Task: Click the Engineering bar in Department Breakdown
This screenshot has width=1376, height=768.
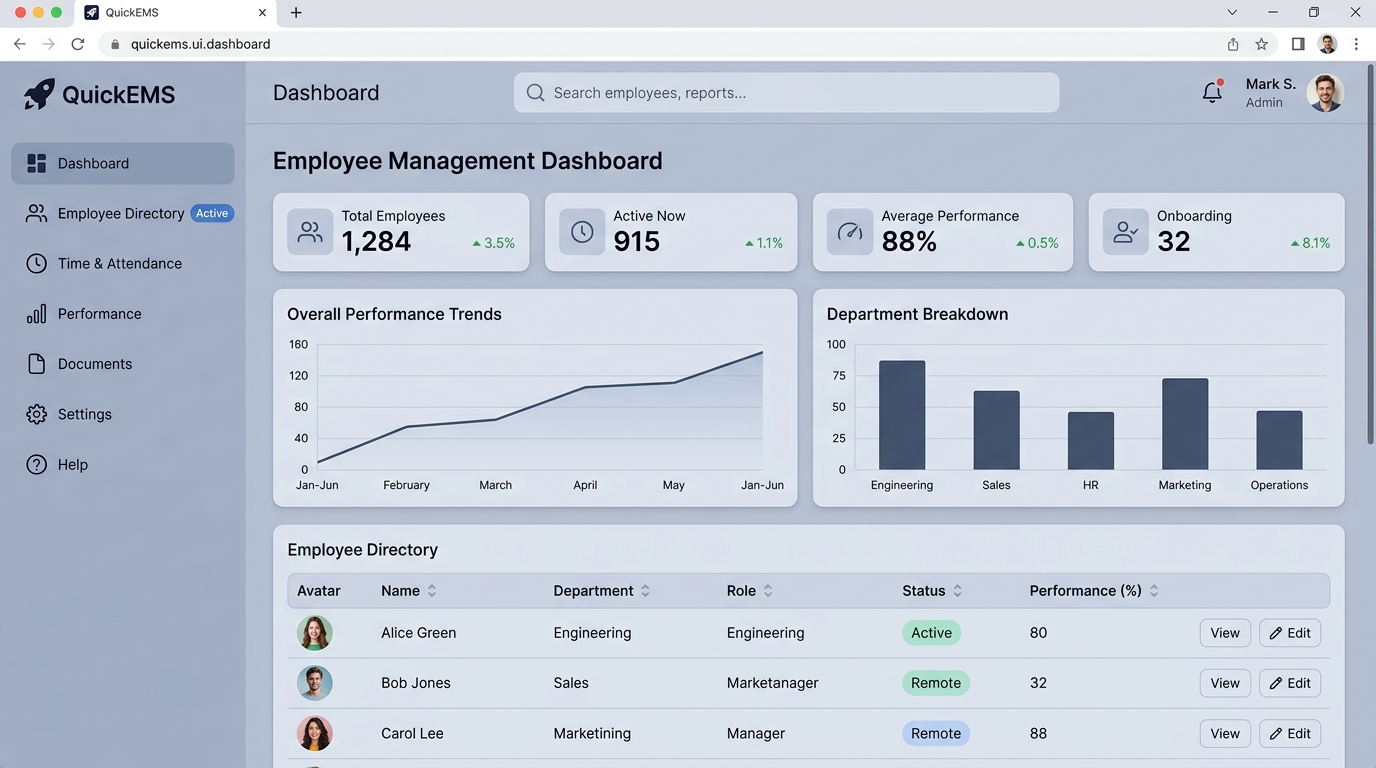Action: tap(902, 415)
